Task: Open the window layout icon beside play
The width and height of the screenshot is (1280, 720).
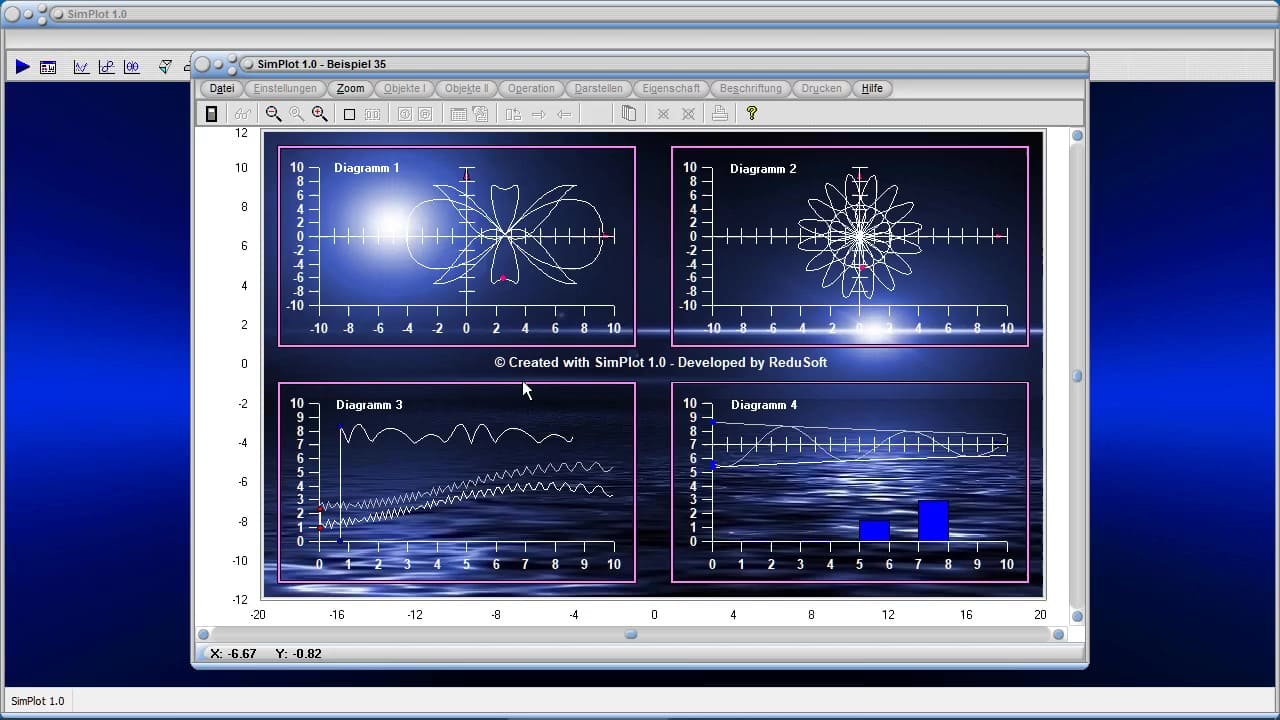Action: pyautogui.click(x=48, y=67)
